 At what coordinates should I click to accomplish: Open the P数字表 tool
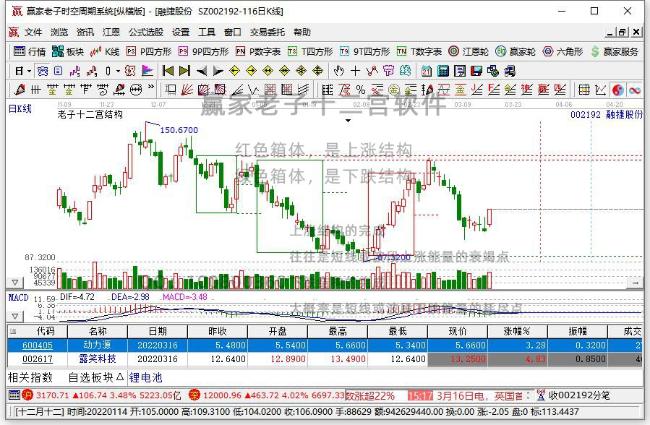click(x=258, y=51)
